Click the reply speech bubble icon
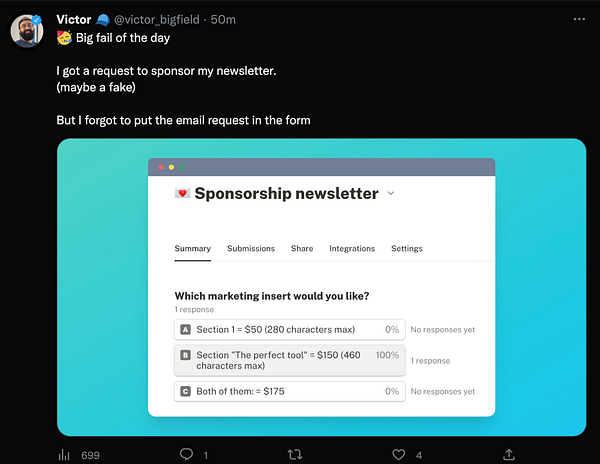Viewport: 600px width, 464px height. click(x=186, y=454)
